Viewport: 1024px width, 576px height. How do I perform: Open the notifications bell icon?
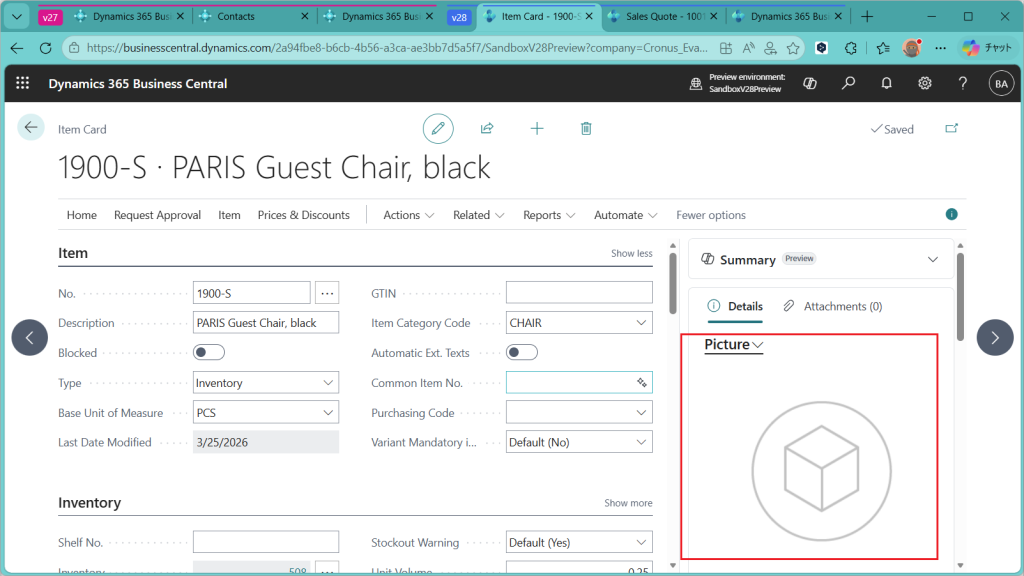[x=886, y=84]
